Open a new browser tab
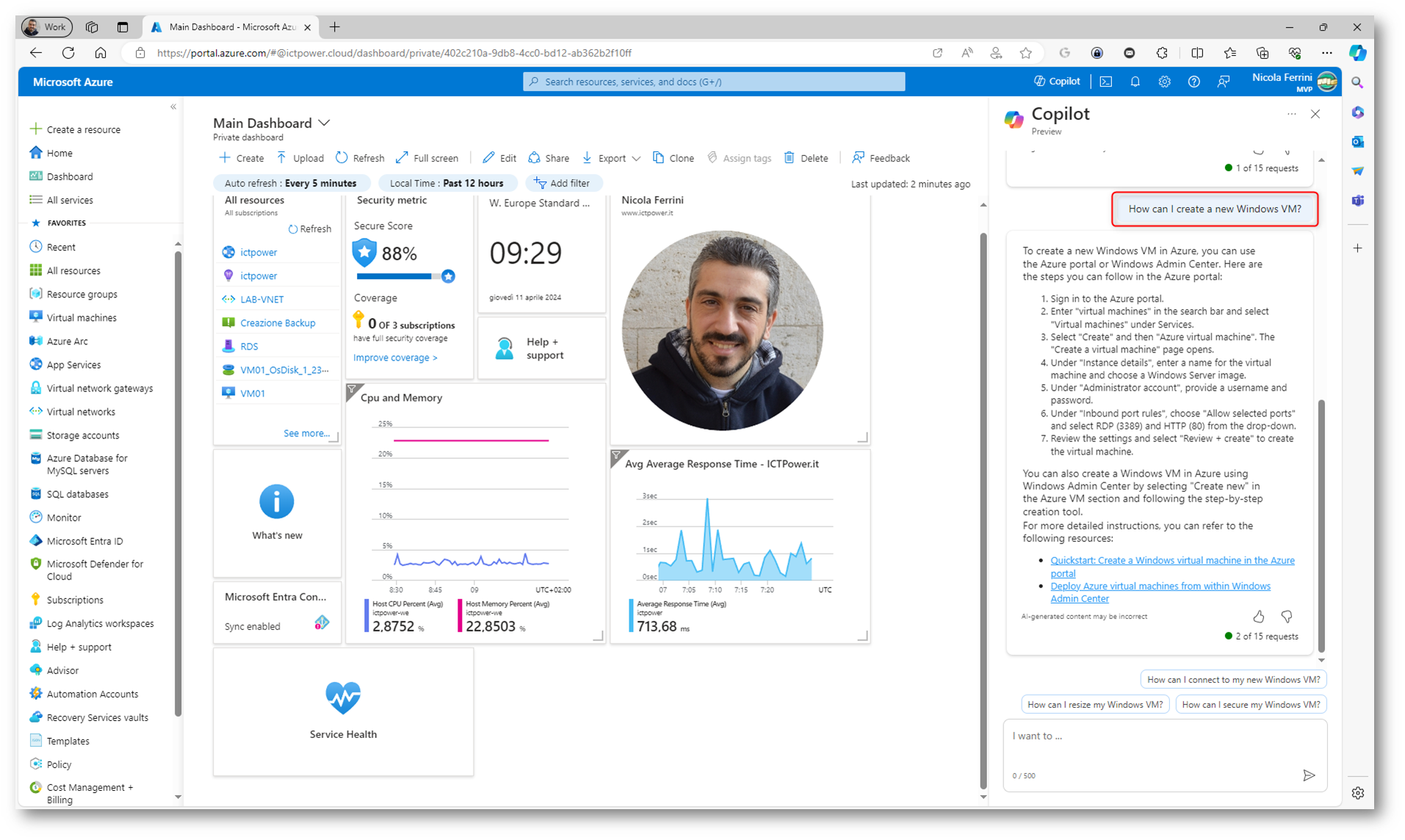This screenshot has height=840, width=1405. click(x=335, y=27)
